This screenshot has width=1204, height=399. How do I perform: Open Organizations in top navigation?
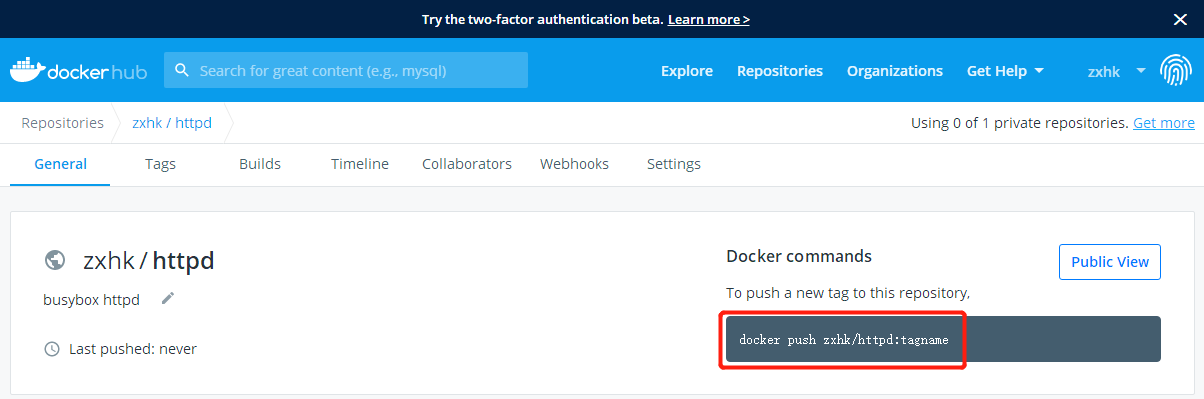(895, 71)
